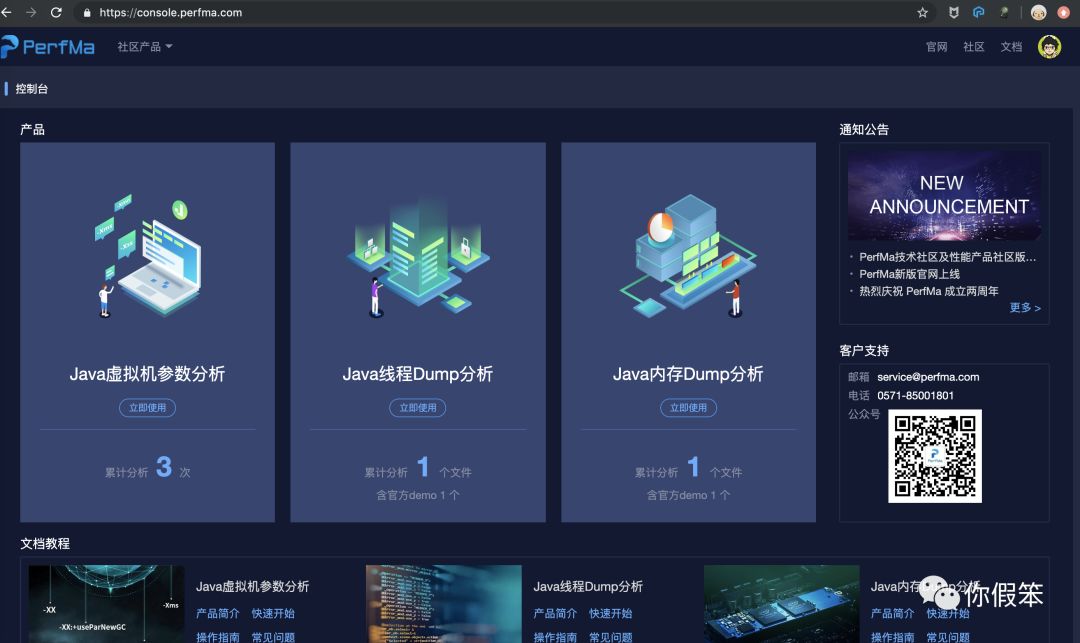Click the user avatar in the top right

click(1048, 46)
